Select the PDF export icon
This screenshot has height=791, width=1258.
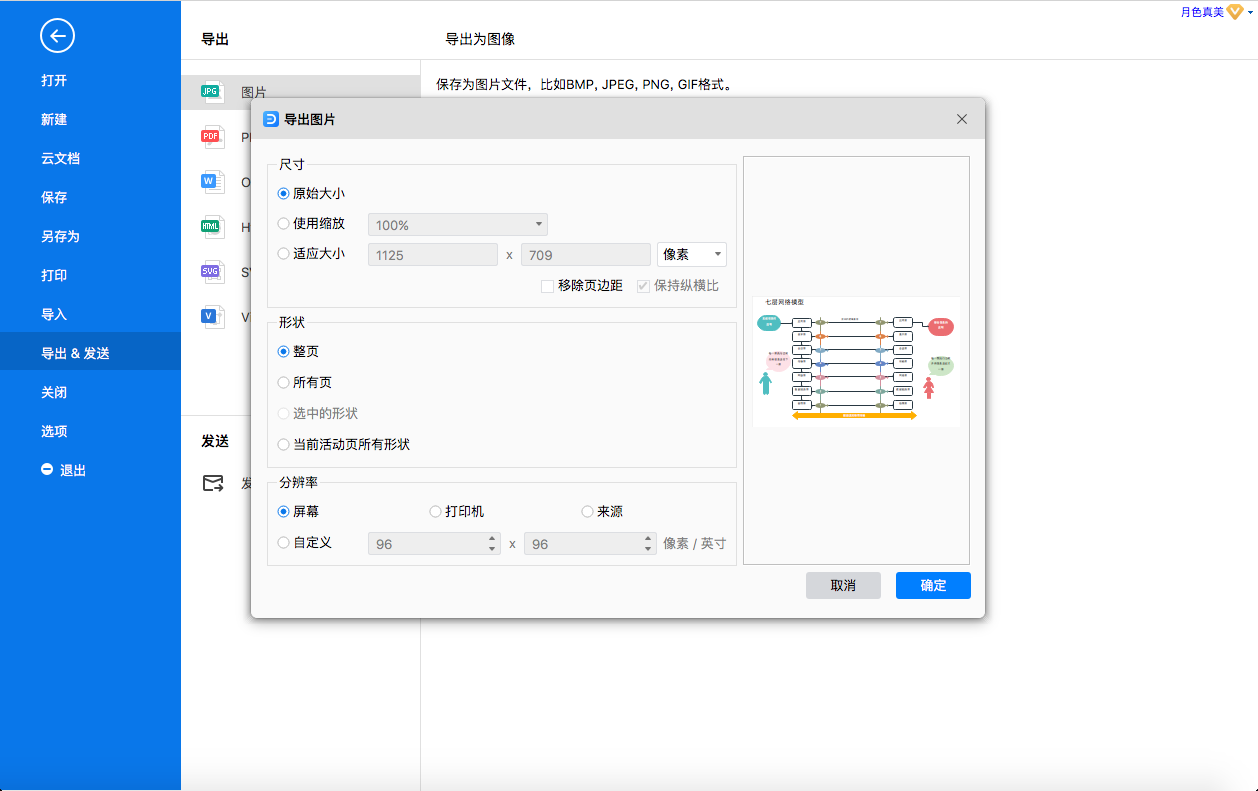[x=211, y=137]
